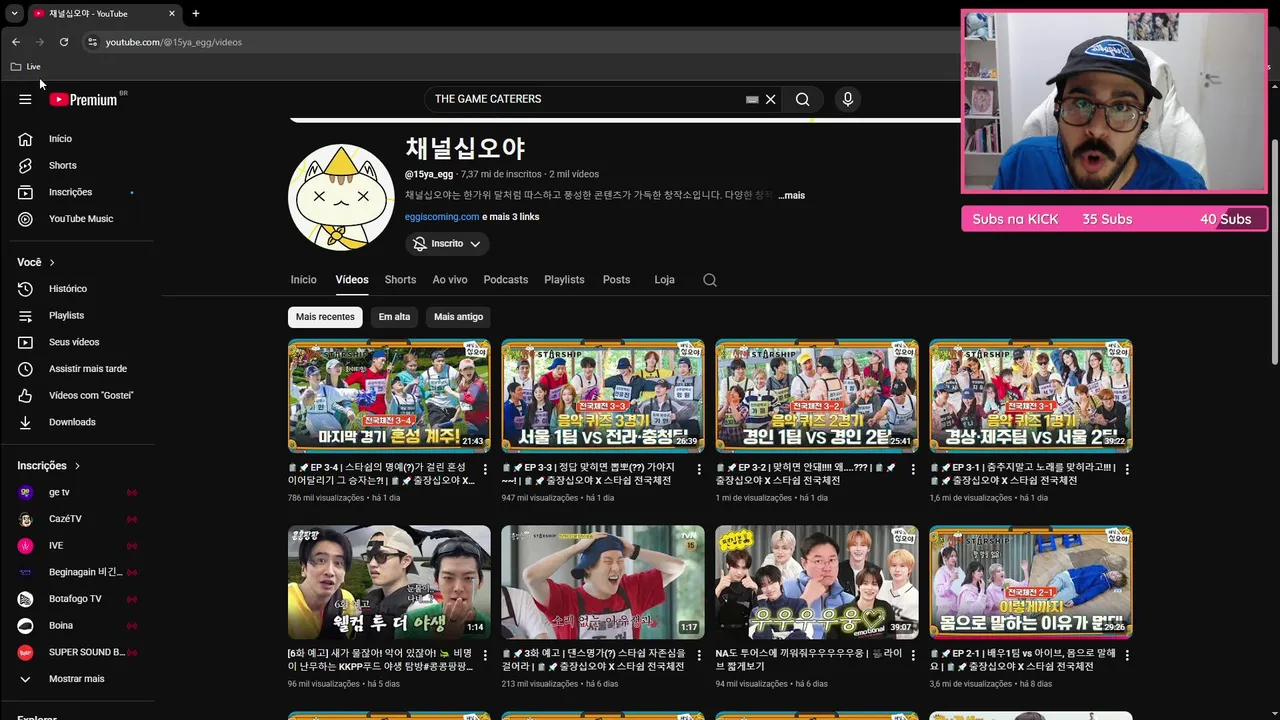This screenshot has width=1280, height=720.
Task: Open options menu for EP 2-1 video
Action: [x=1127, y=655]
